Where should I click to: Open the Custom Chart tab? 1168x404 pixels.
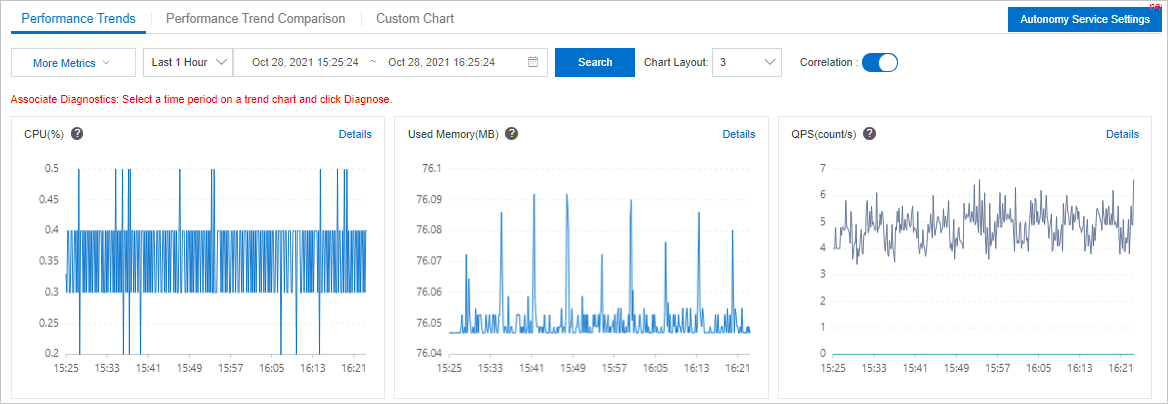(x=415, y=19)
